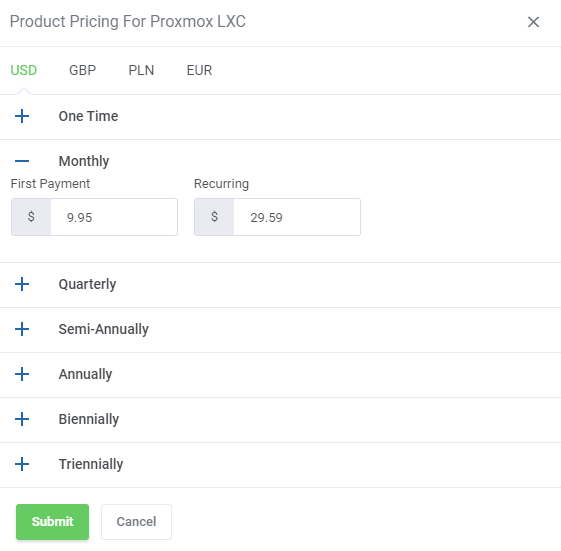Submit the product pricing
The image size is (561, 551).
pos(53,522)
